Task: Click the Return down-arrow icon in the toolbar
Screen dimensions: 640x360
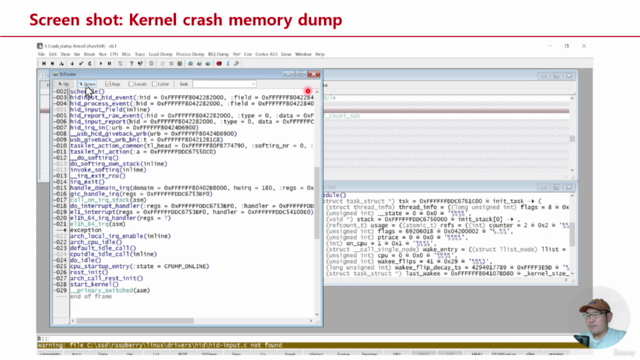Action: 72,64
